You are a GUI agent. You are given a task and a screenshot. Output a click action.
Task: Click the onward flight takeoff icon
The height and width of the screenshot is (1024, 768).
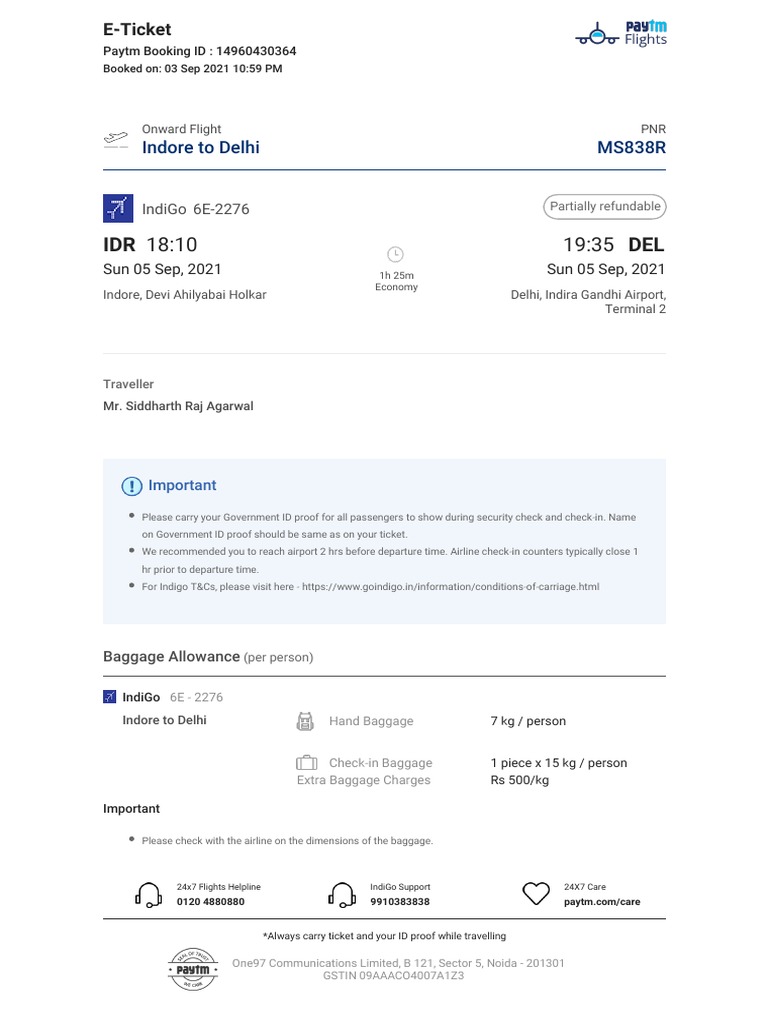coord(116,139)
